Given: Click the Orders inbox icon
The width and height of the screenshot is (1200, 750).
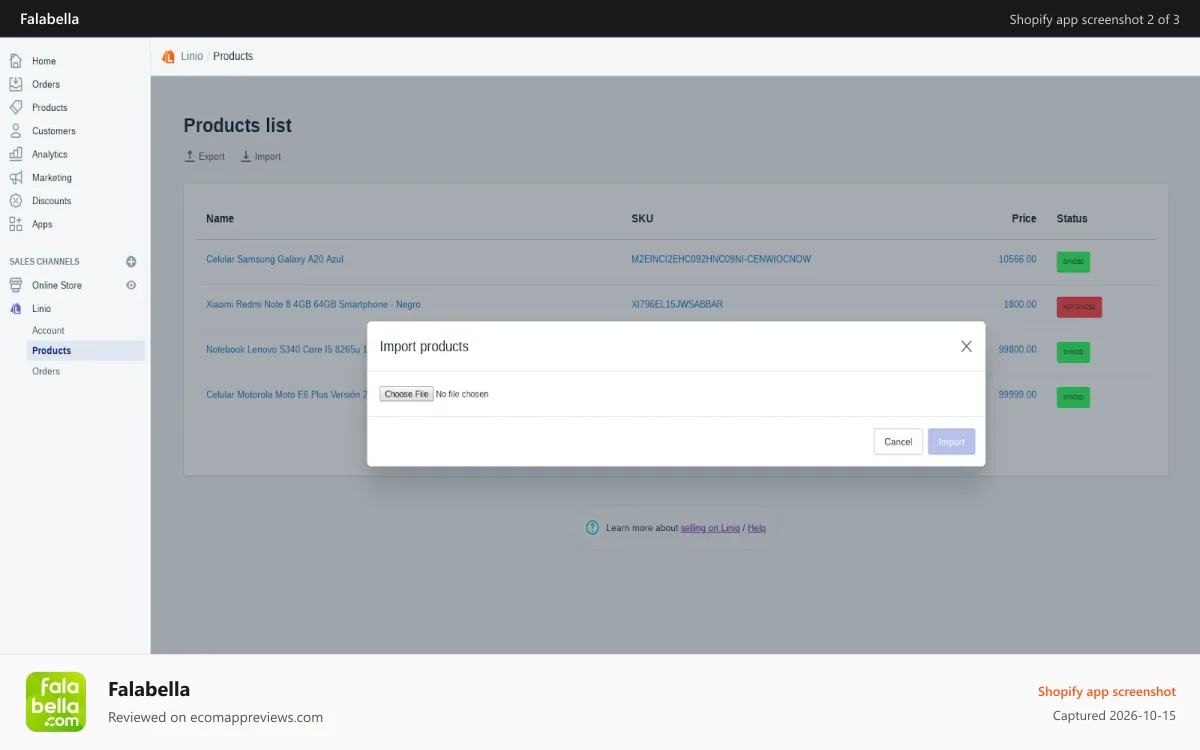Looking at the screenshot, I should pyautogui.click(x=16, y=84).
